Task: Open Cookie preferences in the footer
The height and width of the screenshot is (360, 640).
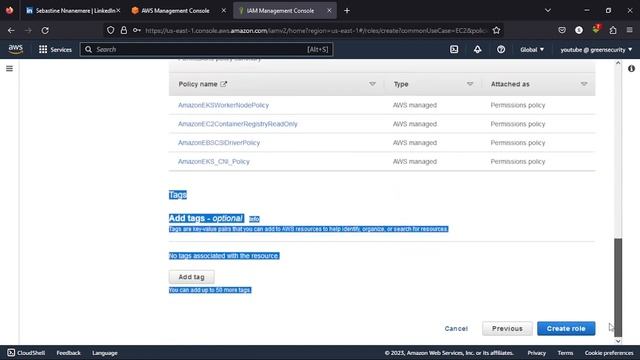Action: pyautogui.click(x=609, y=353)
